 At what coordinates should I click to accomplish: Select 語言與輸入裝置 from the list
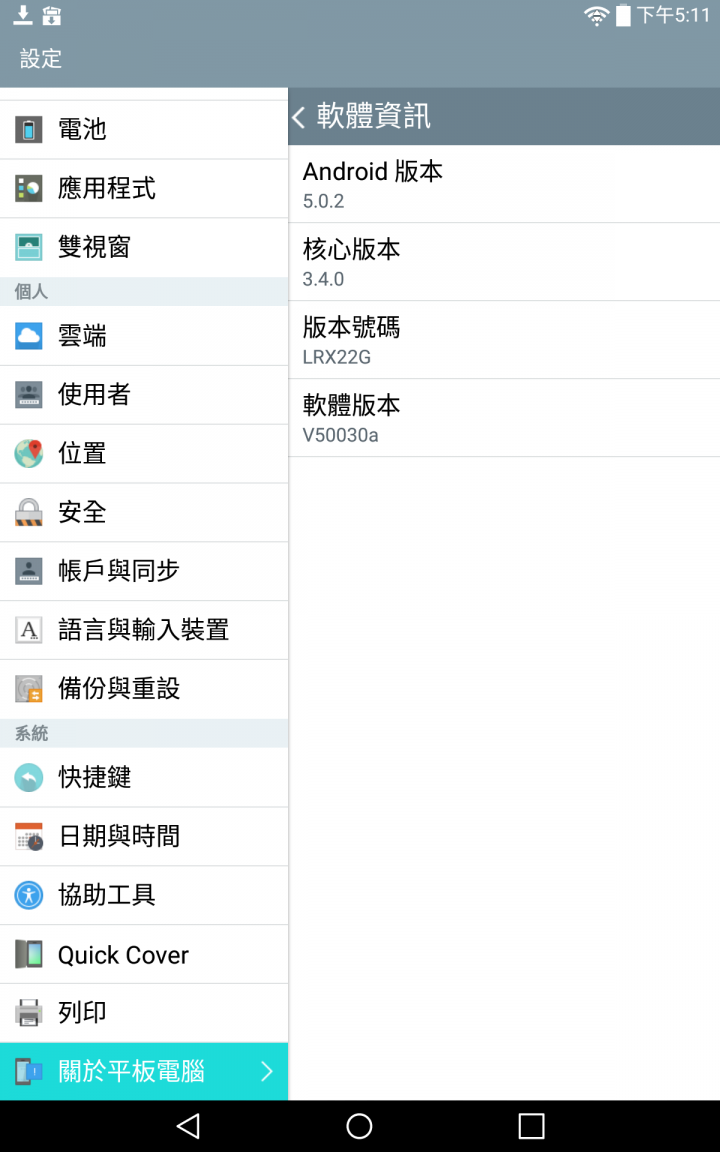144,630
